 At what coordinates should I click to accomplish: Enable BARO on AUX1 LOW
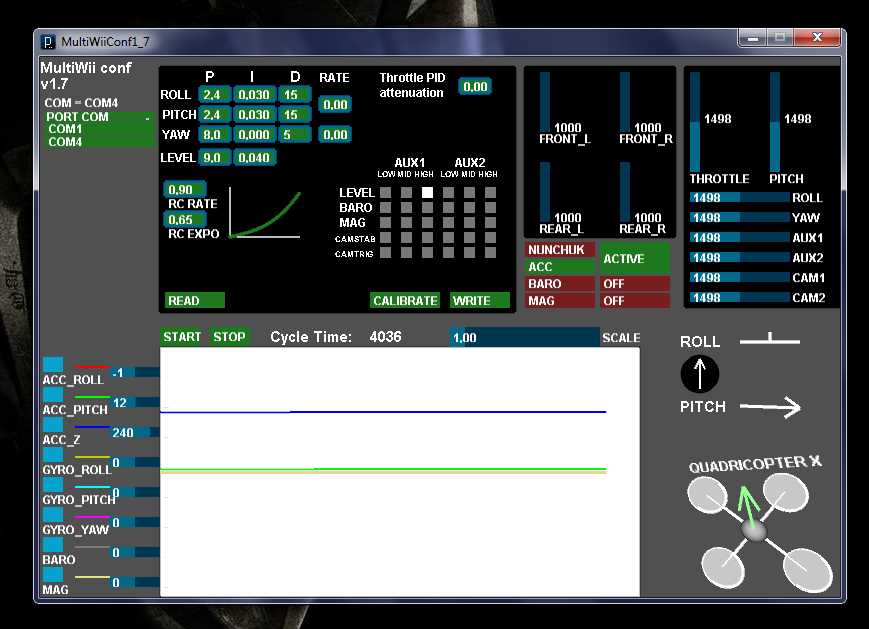[x=386, y=207]
